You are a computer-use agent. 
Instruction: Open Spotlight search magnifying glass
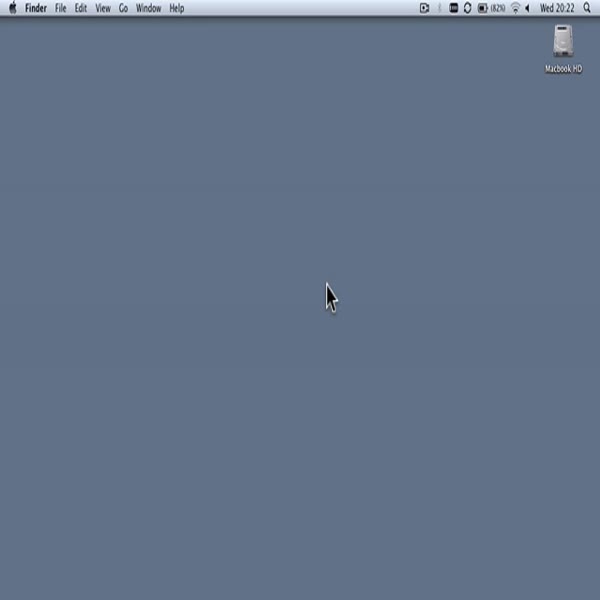pyautogui.click(x=586, y=8)
